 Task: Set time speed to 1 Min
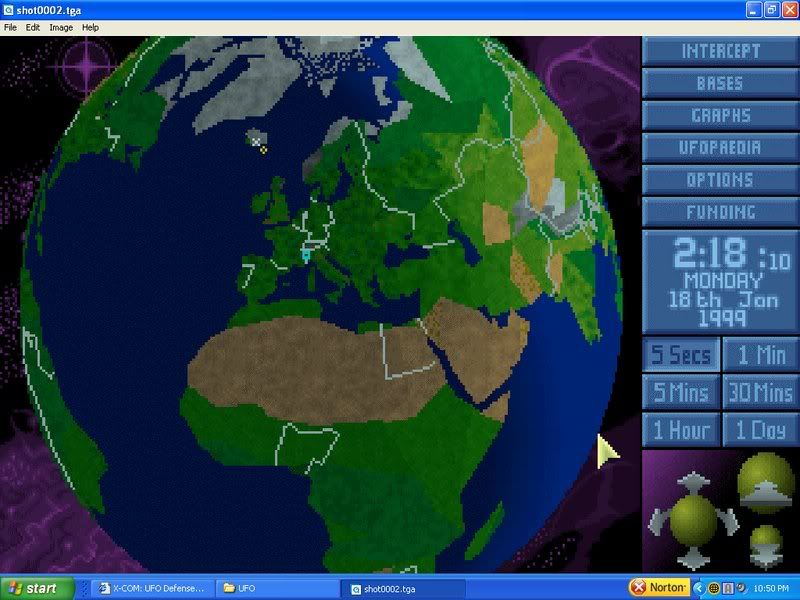[761, 355]
